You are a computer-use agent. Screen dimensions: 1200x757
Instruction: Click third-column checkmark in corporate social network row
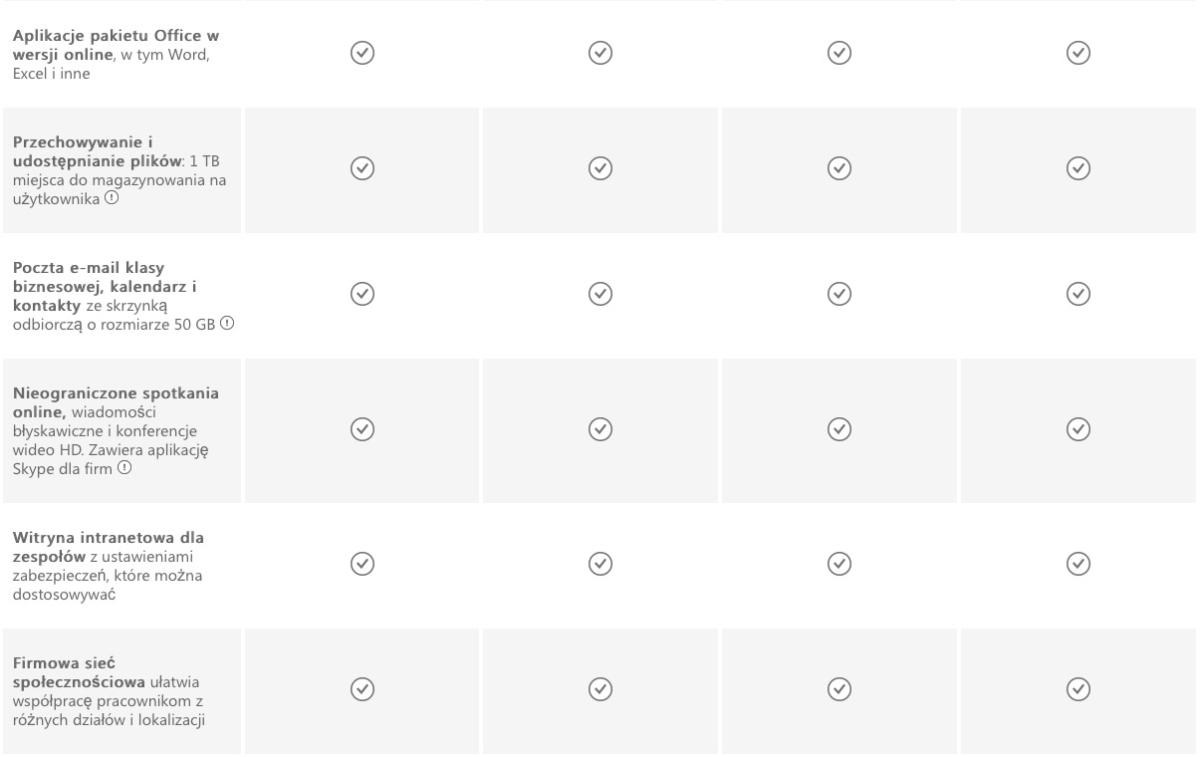(839, 688)
